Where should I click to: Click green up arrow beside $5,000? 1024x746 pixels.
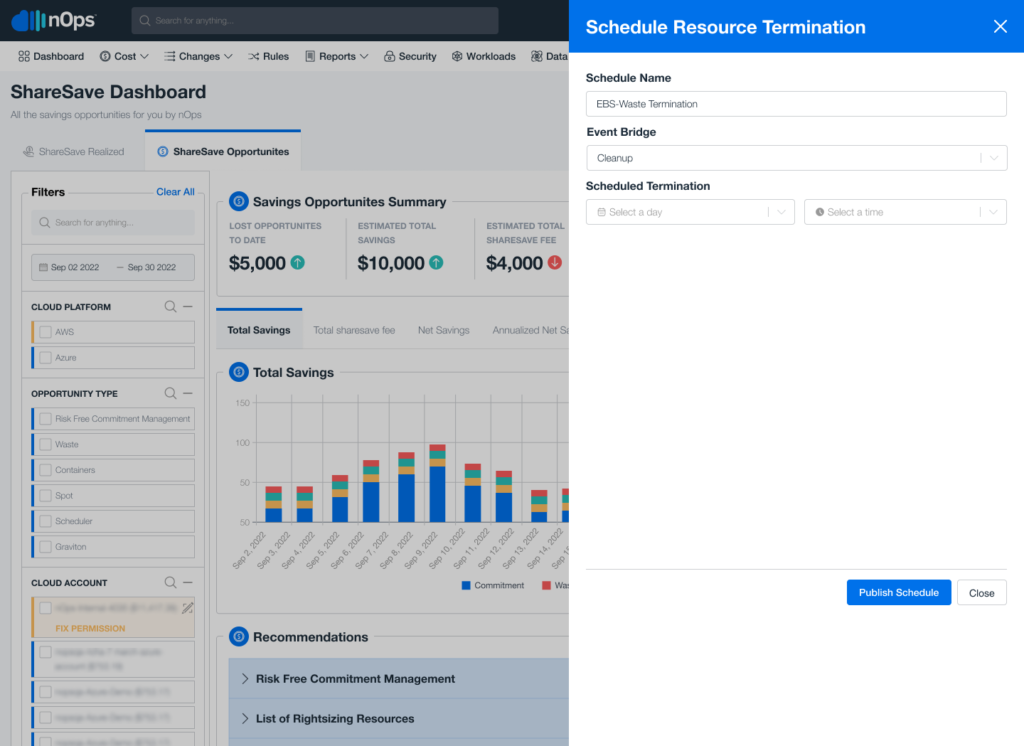pos(297,263)
